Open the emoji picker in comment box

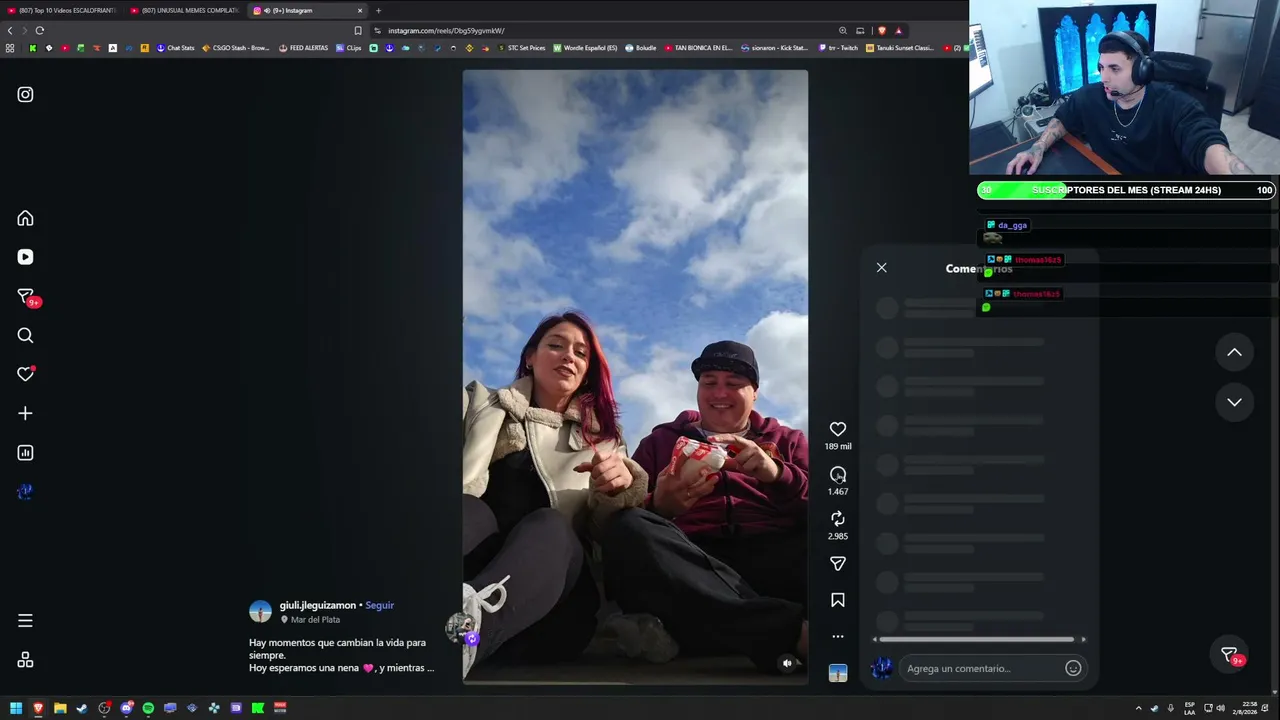tap(1073, 668)
